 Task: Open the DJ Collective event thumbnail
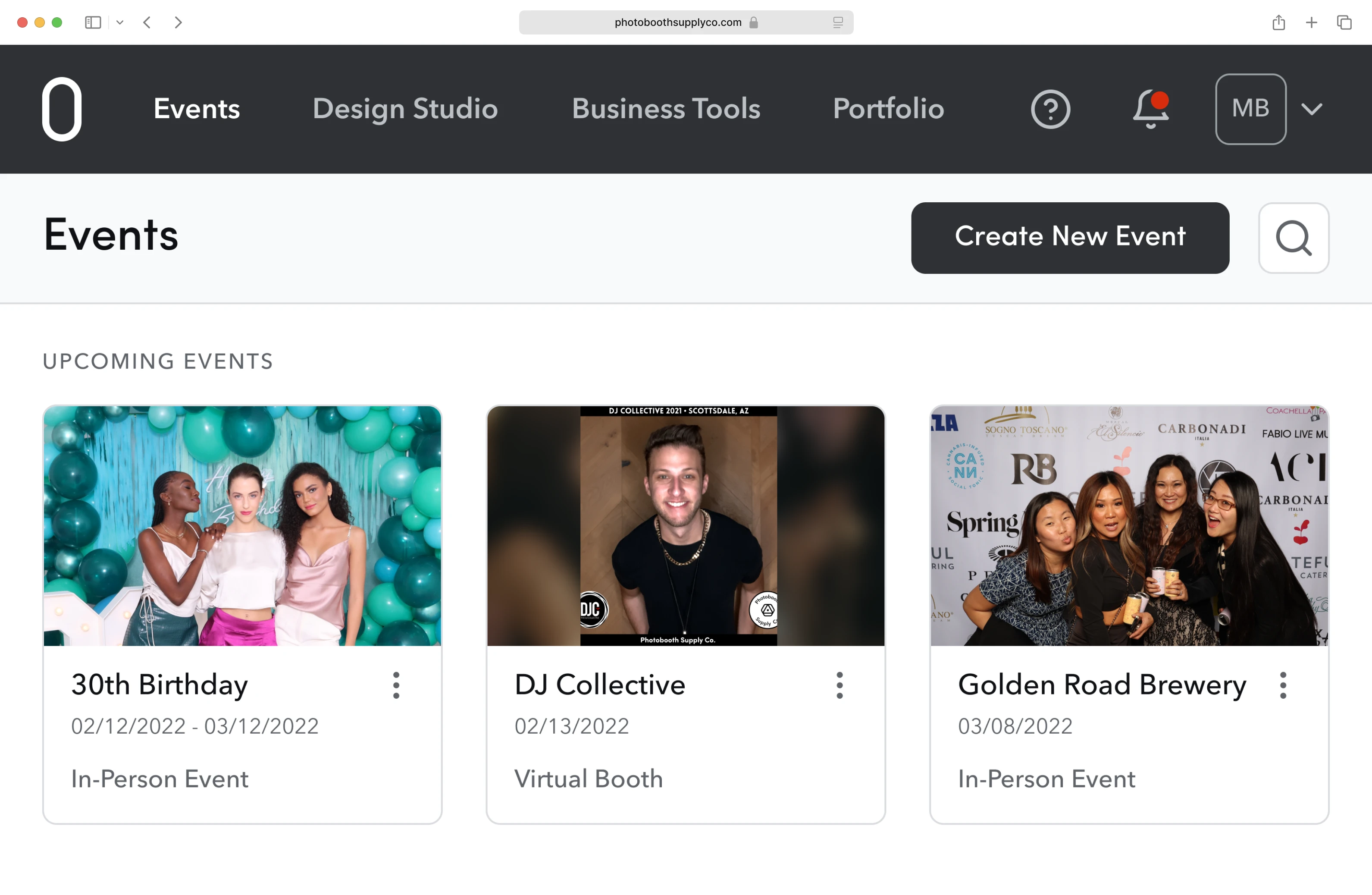tap(686, 526)
